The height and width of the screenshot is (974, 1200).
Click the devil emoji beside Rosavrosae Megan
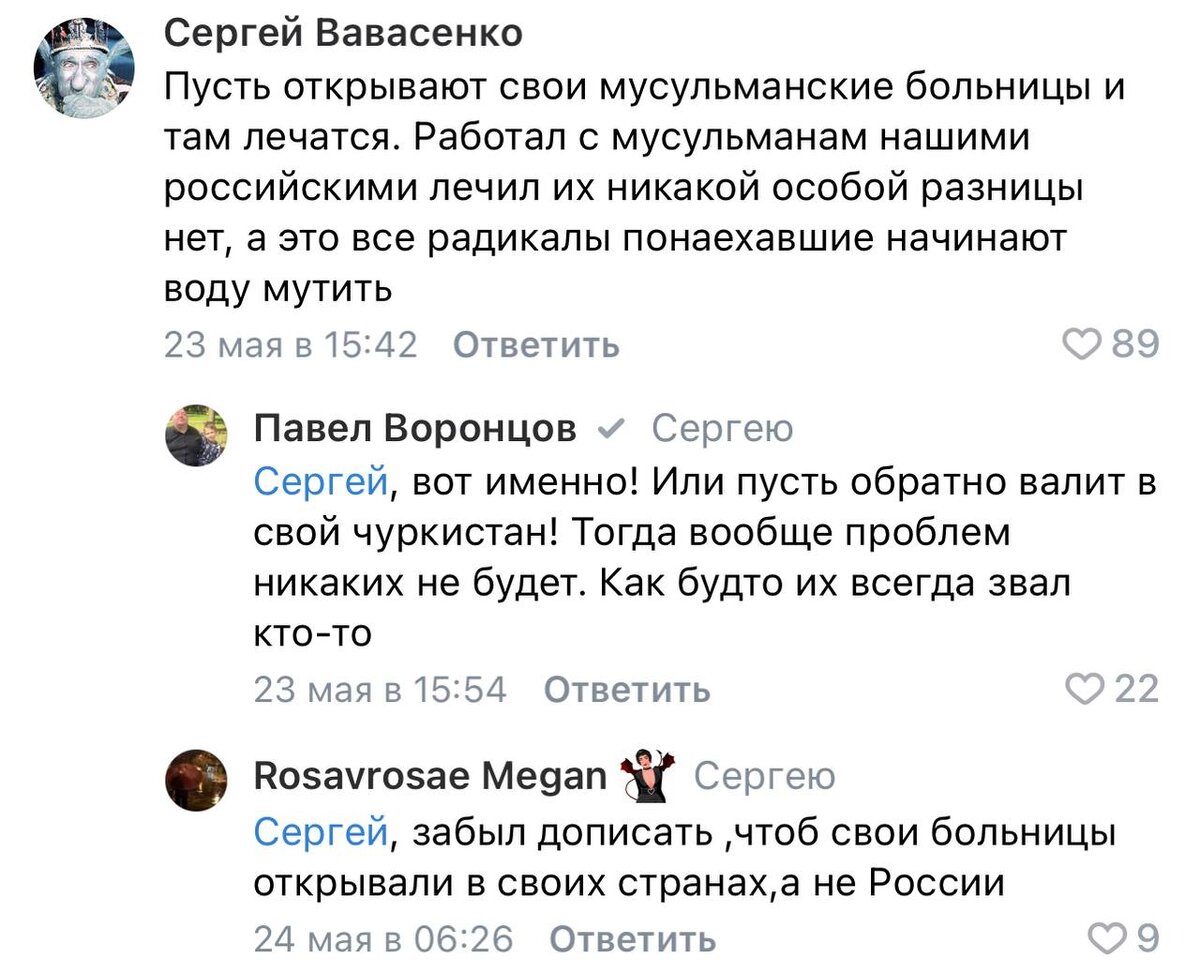(x=646, y=776)
